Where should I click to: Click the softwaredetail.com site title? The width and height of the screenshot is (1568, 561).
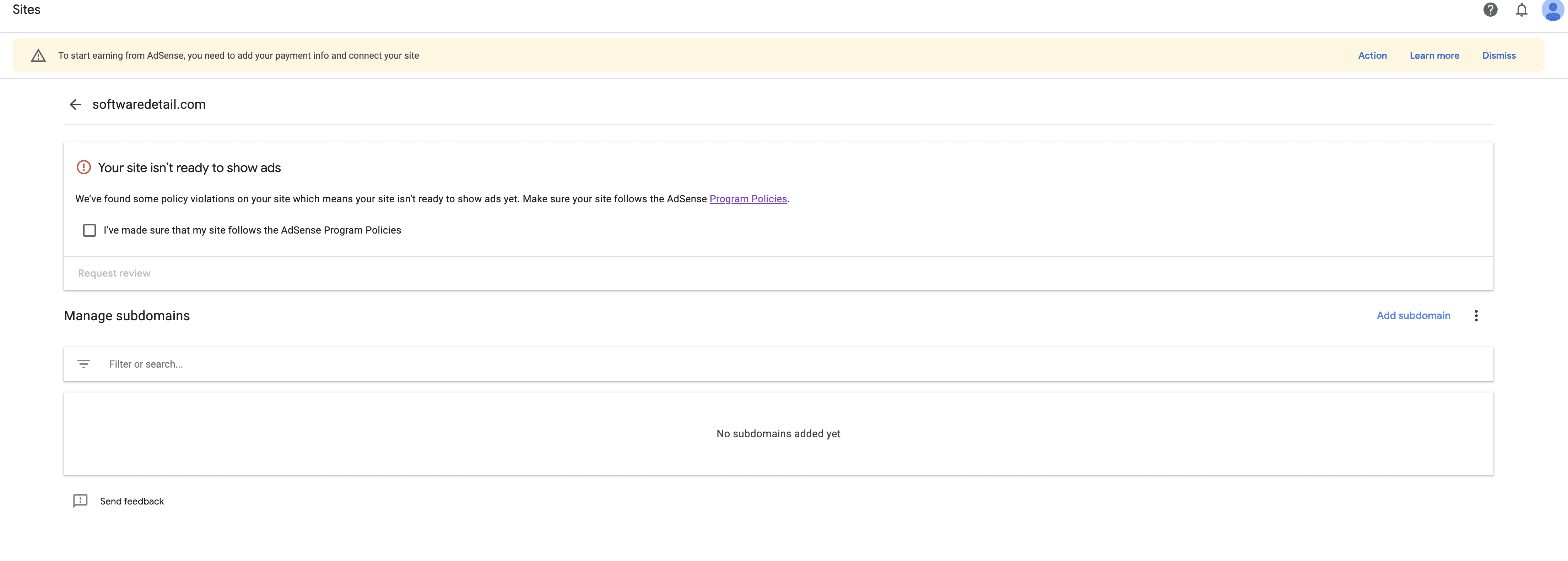(149, 105)
